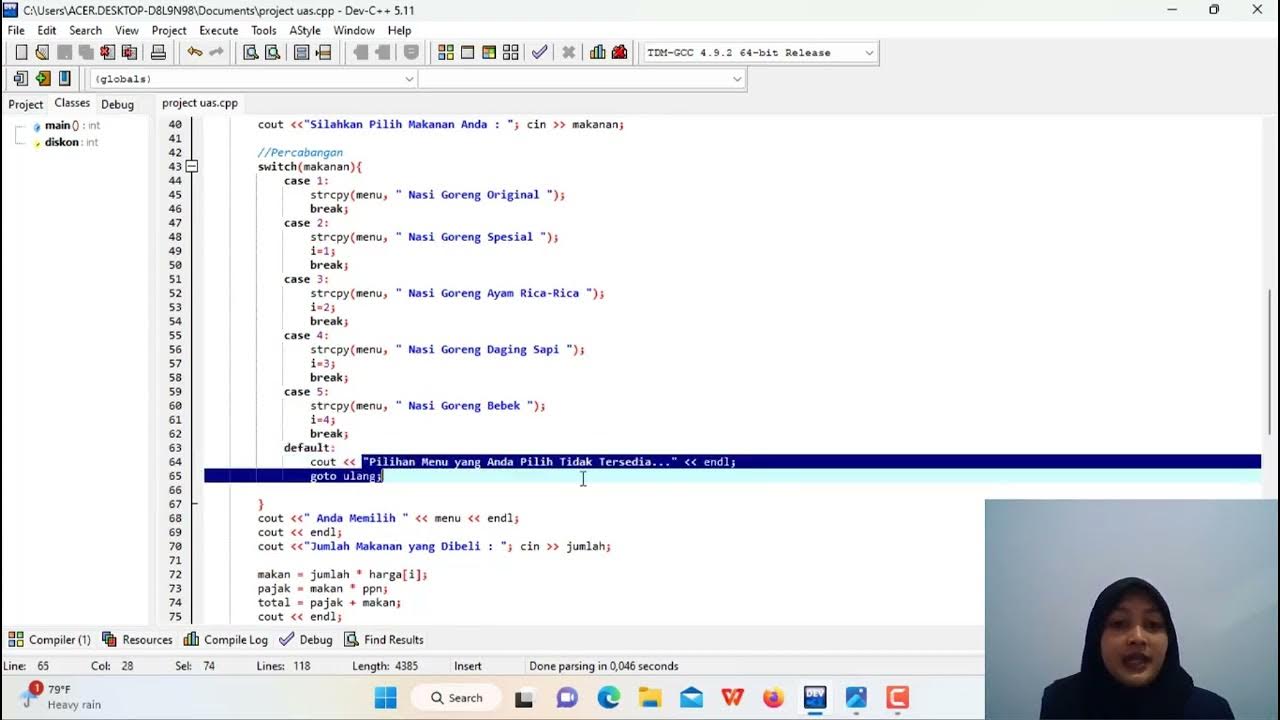This screenshot has height=720, width=1280.
Task: Click the Delete Profiling Information icon
Action: coord(619,52)
